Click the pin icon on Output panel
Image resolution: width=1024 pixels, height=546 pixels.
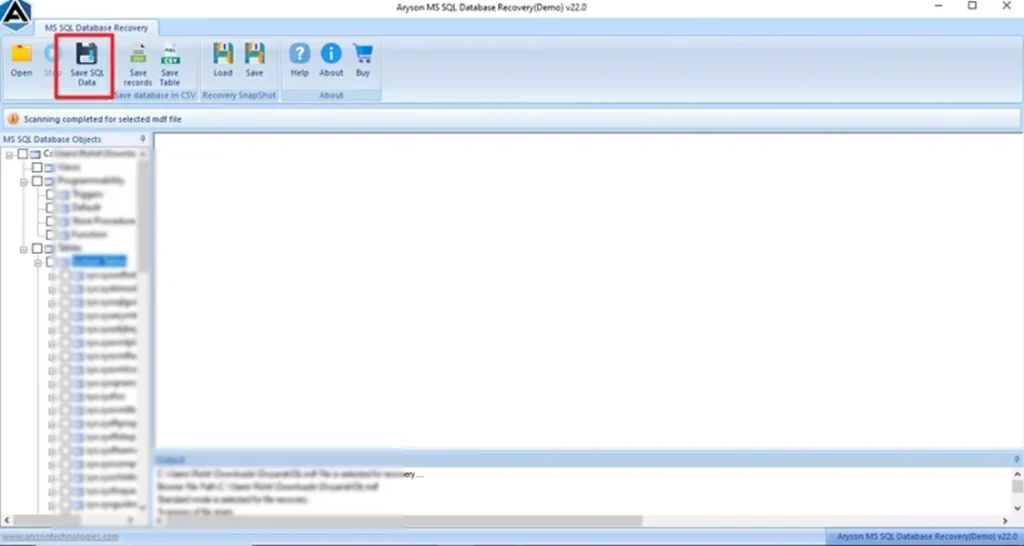tap(1017, 459)
